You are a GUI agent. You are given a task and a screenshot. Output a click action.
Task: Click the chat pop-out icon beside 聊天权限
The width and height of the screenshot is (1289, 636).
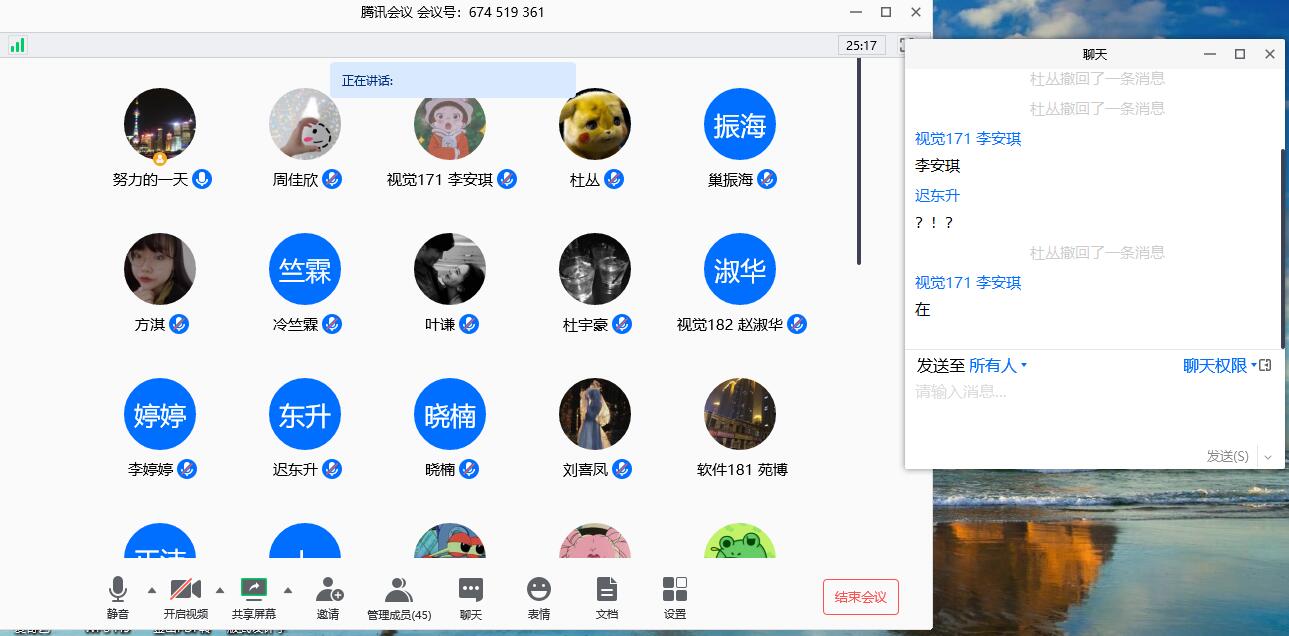1265,366
